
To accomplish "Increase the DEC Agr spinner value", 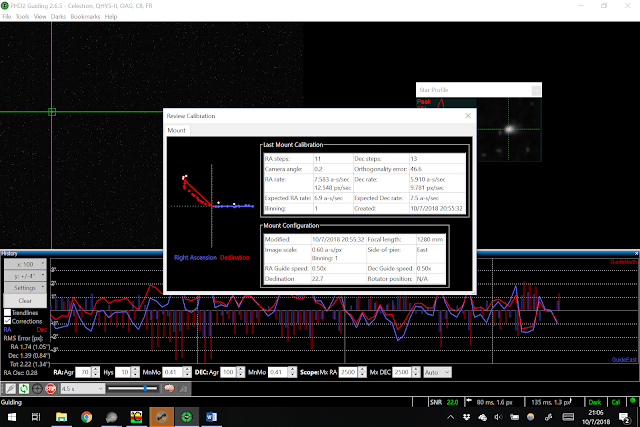I will coord(240,369).
